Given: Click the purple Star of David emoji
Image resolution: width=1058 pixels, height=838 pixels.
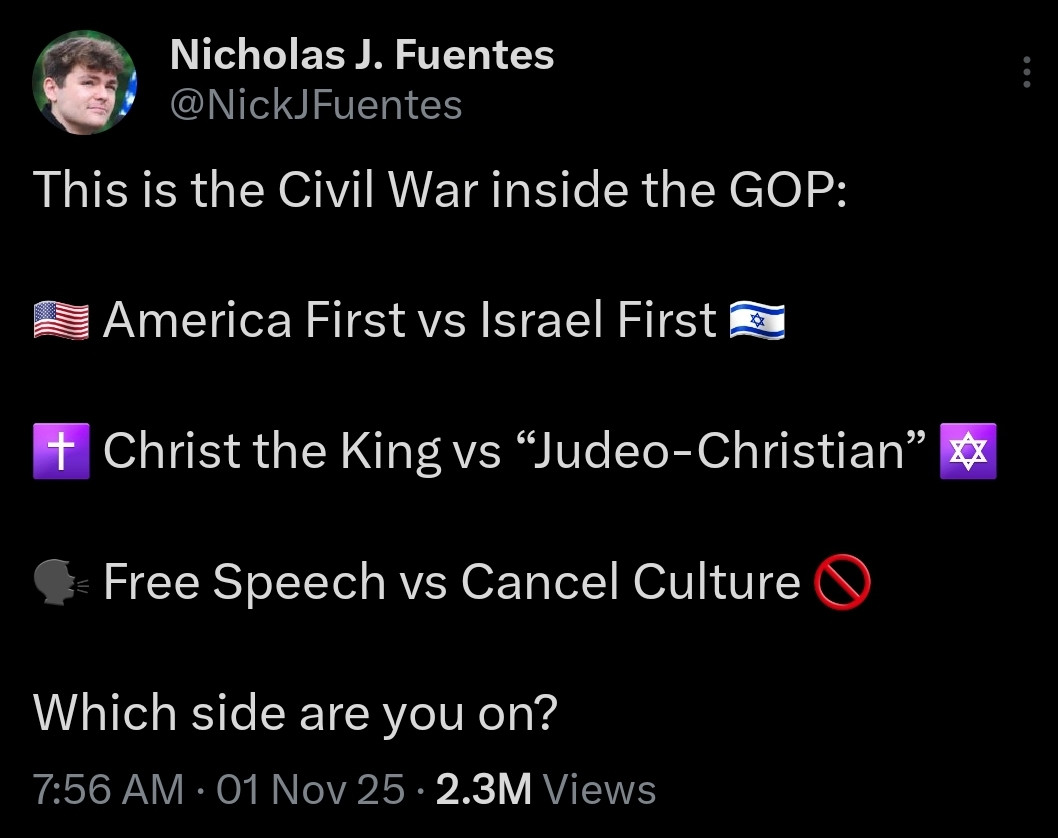Looking at the screenshot, I should (969, 451).
